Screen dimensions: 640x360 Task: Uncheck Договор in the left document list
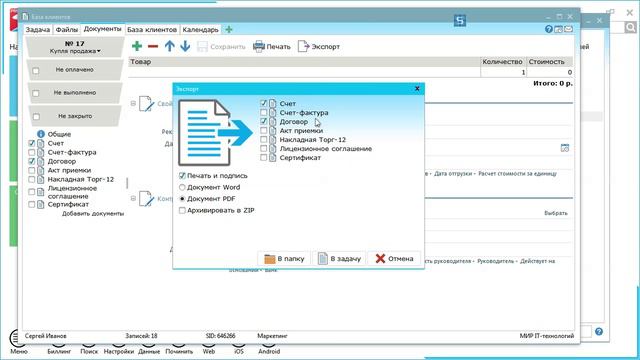coord(32,161)
